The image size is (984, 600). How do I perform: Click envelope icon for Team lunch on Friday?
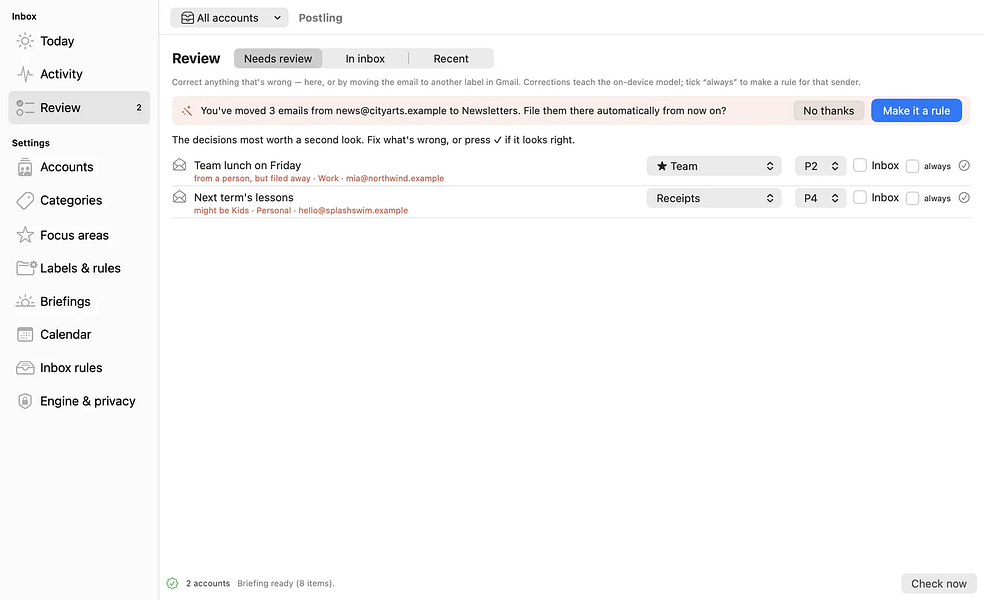coord(179,165)
